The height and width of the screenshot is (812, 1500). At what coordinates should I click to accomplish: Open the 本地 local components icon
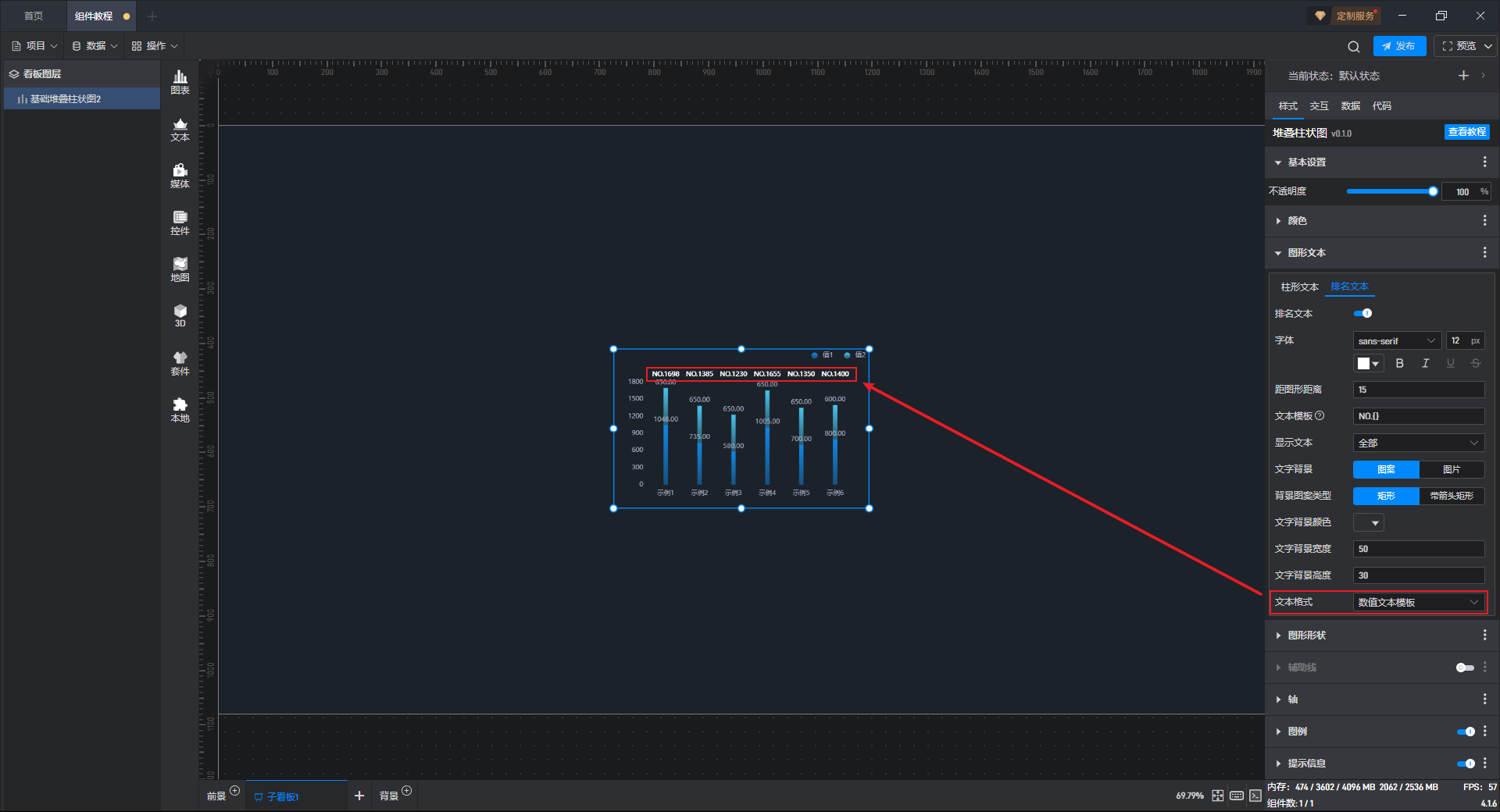[180, 410]
